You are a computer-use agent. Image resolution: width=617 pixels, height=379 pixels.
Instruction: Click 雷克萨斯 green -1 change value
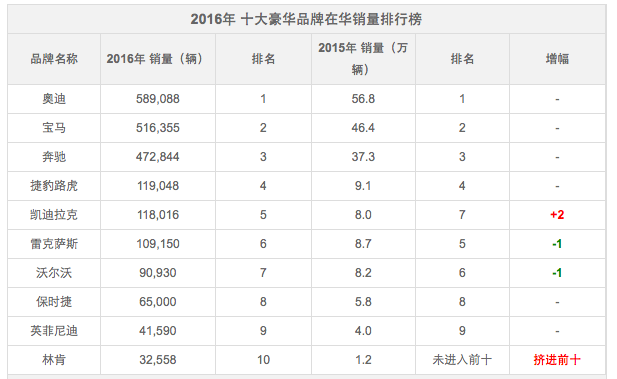coord(557,244)
